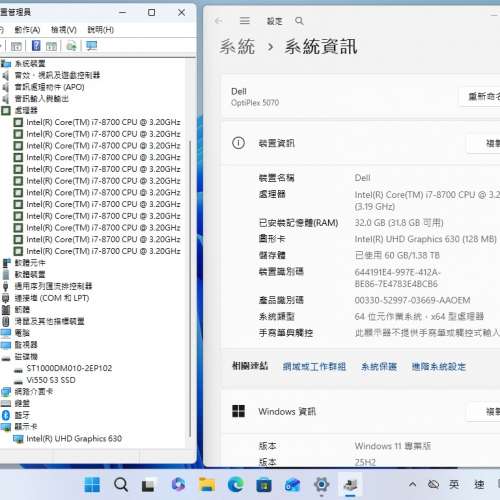500x500 pixels.
Task: Click the Windows 11 專業版 edition text
Action: 393,446
